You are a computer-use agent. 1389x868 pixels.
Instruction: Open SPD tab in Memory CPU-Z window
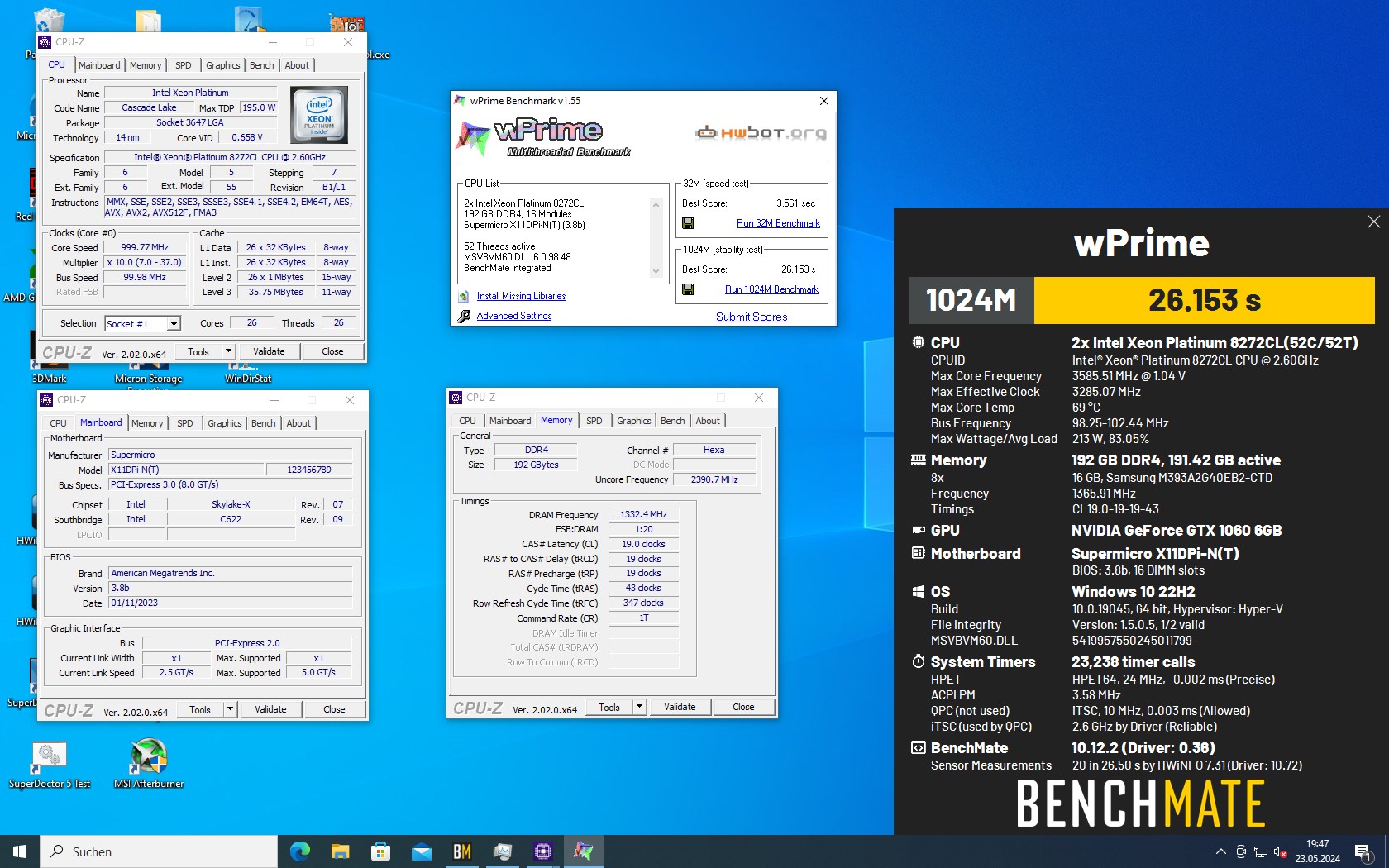[x=594, y=421]
